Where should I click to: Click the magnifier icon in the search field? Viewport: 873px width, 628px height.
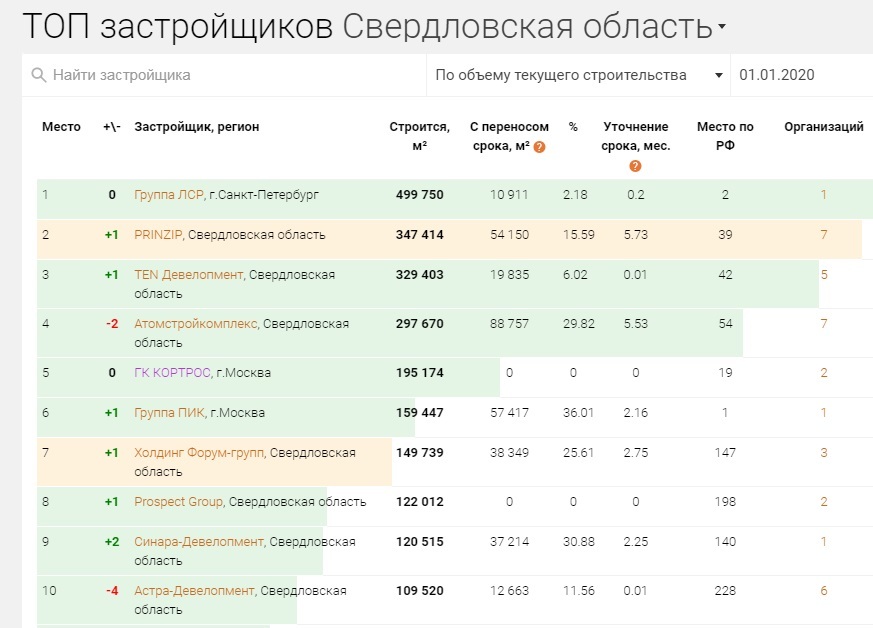click(37, 74)
